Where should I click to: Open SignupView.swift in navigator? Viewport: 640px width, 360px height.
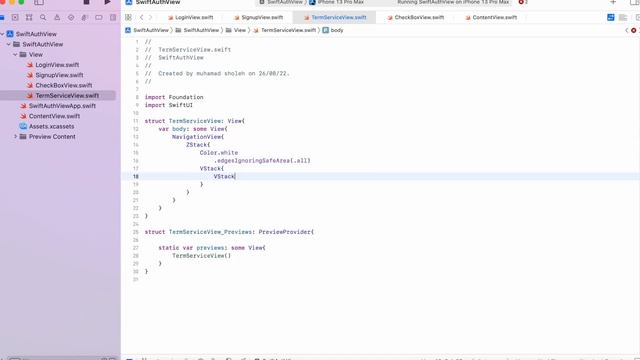(55, 75)
